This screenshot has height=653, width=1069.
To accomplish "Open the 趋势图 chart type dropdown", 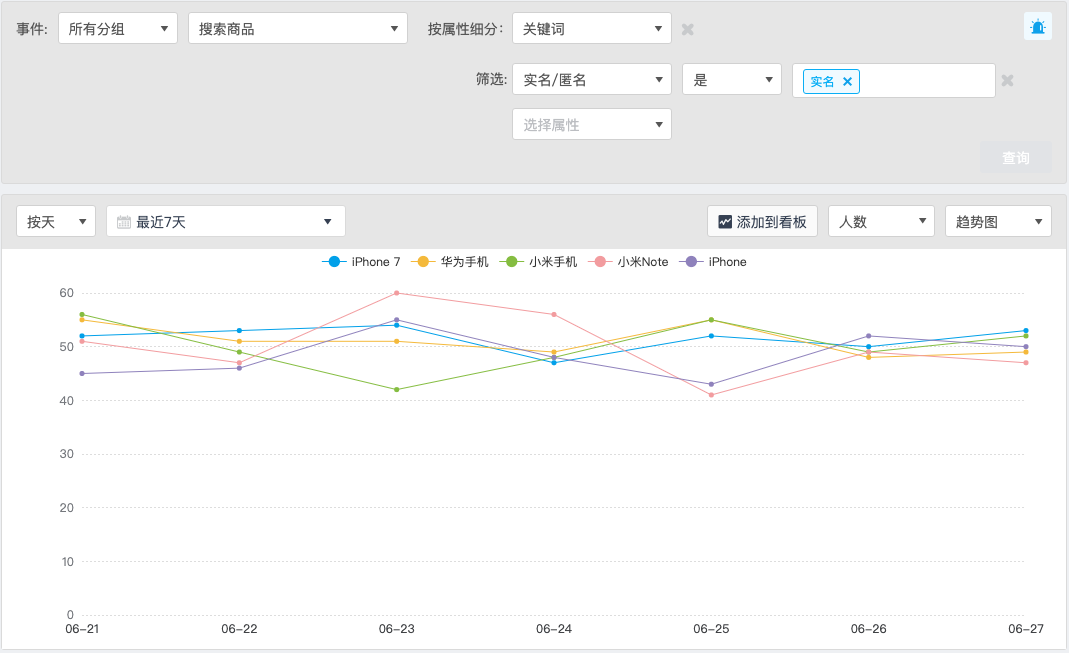I will 998,222.
